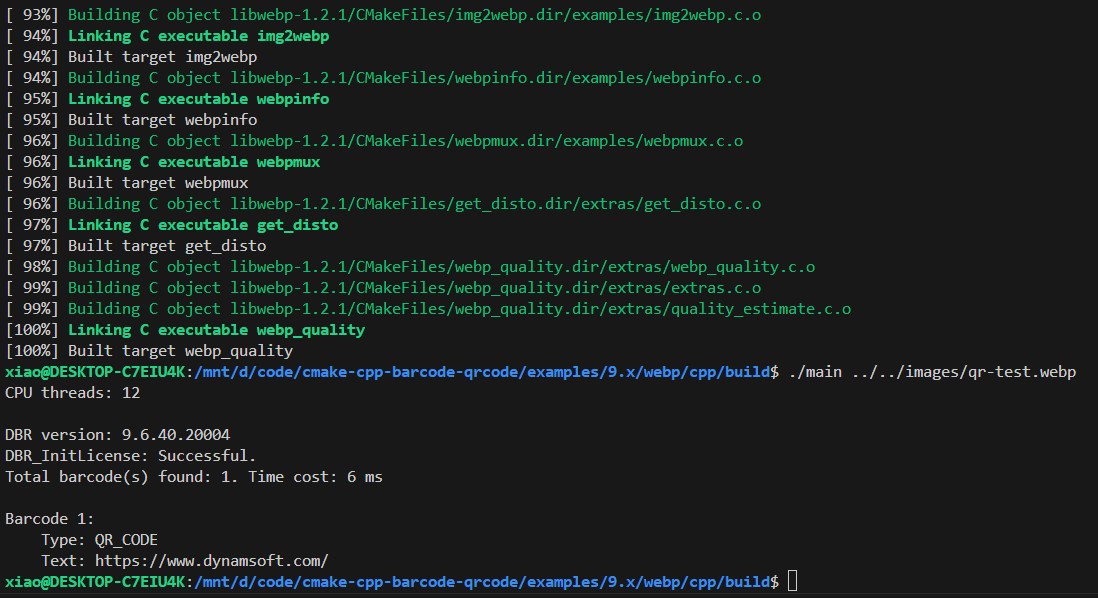Click the '[100%] Built target webp_quality' line
This screenshot has width=1098, height=598.
click(149, 351)
